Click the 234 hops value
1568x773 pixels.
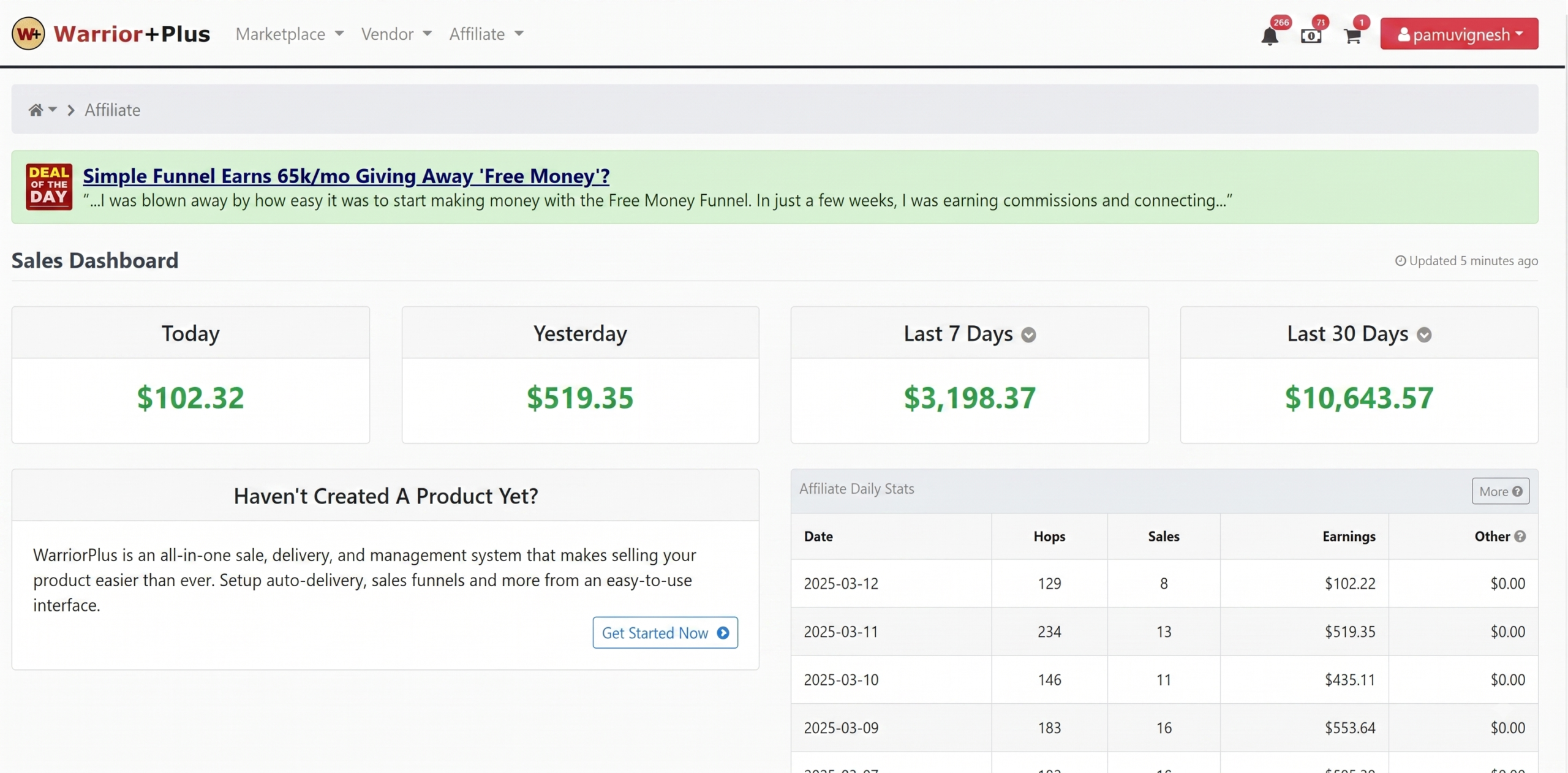[x=1049, y=632]
